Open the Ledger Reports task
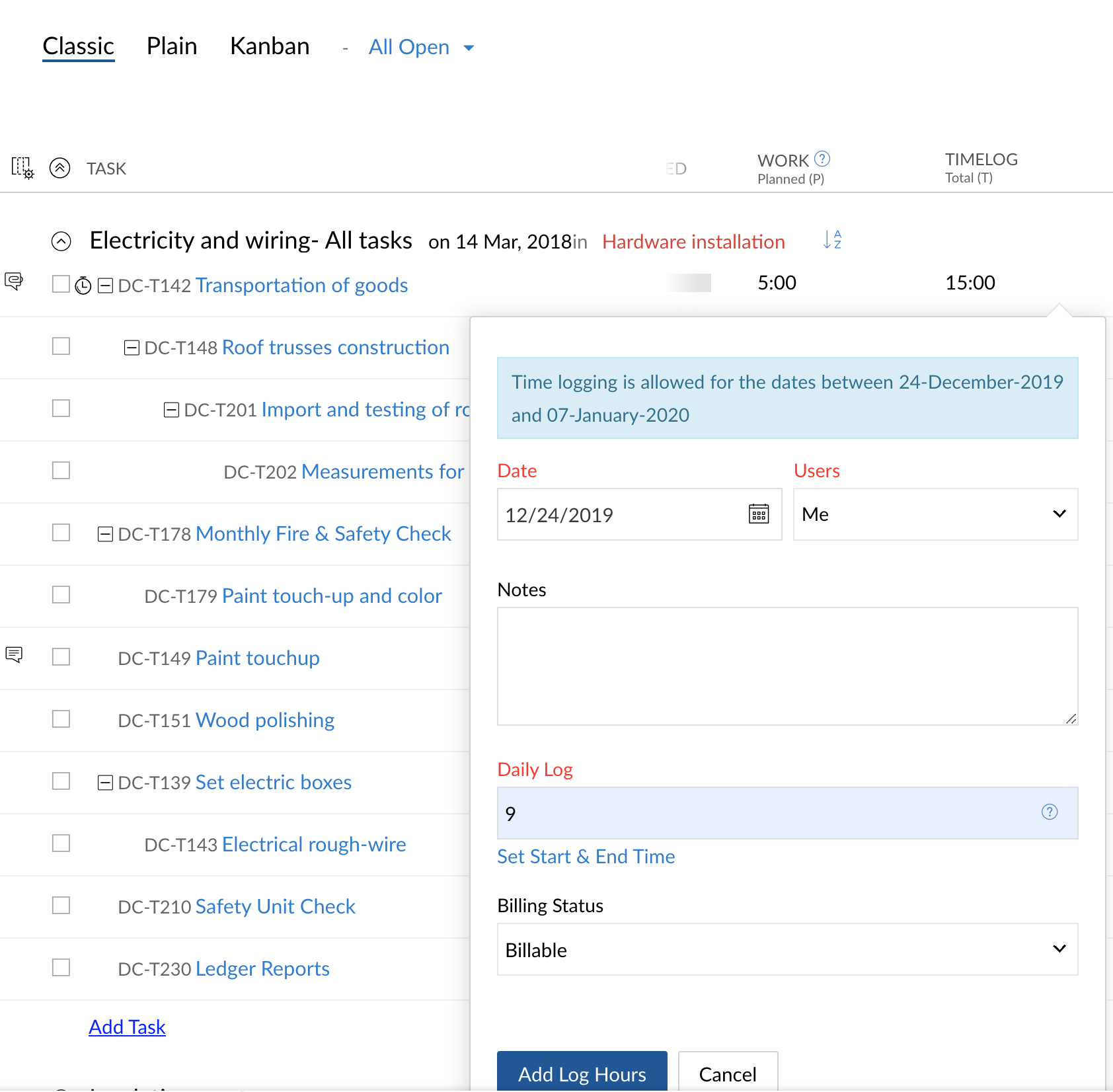 click(262, 968)
